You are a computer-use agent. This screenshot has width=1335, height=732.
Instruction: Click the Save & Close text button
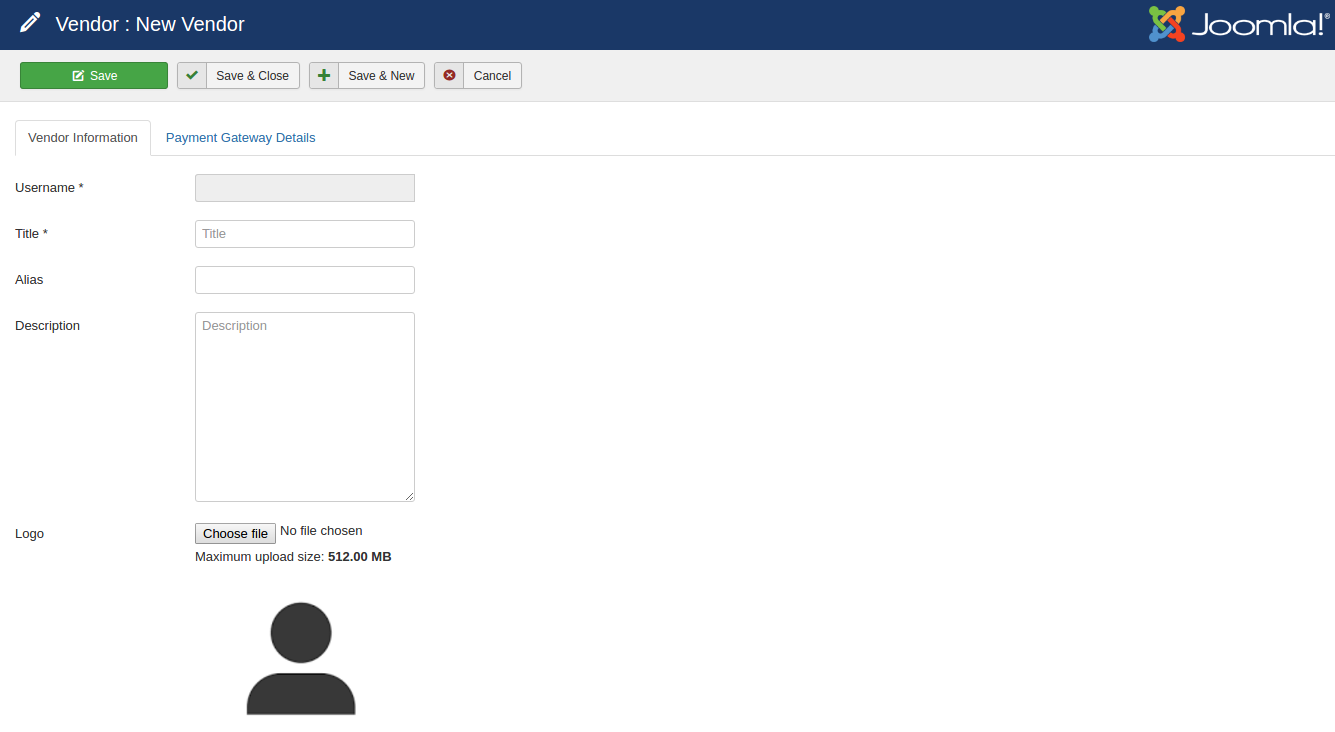[x=252, y=76]
